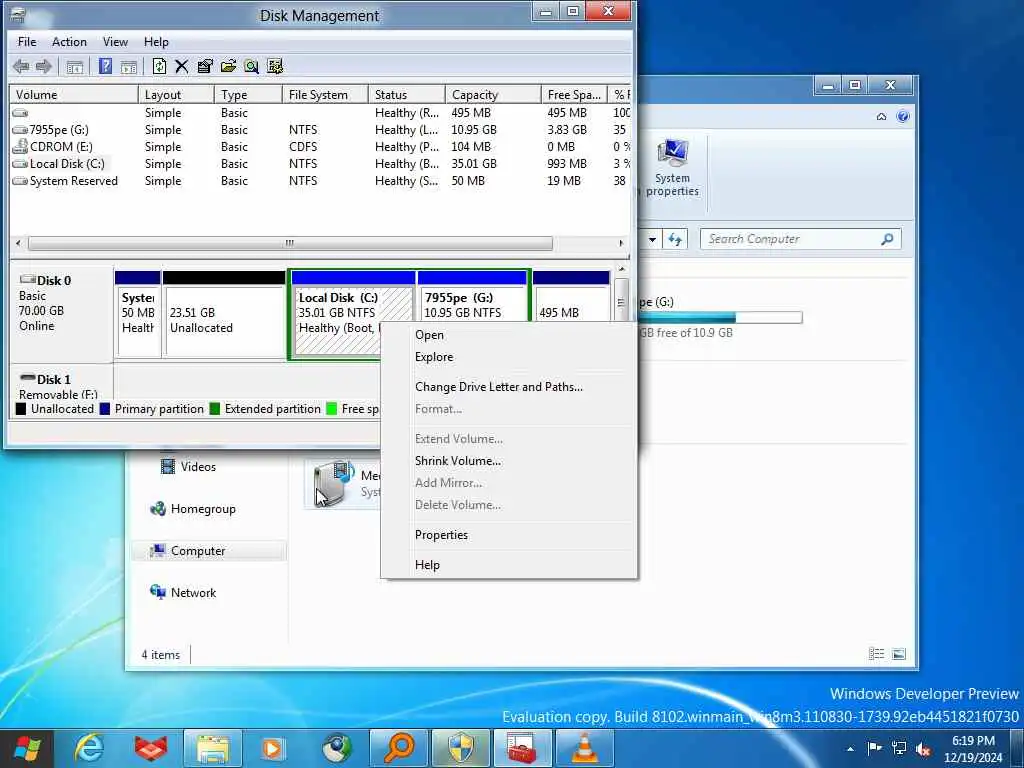1024x768 pixels.
Task: Click the blue Help question mark toolbar icon
Action: pos(105,66)
